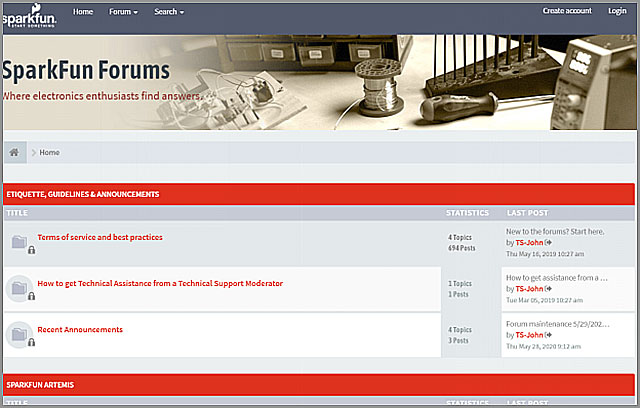Click 'Thu May 16, 2019 10:27 am' date
Viewport: 640px width, 408px height.
[x=545, y=254]
